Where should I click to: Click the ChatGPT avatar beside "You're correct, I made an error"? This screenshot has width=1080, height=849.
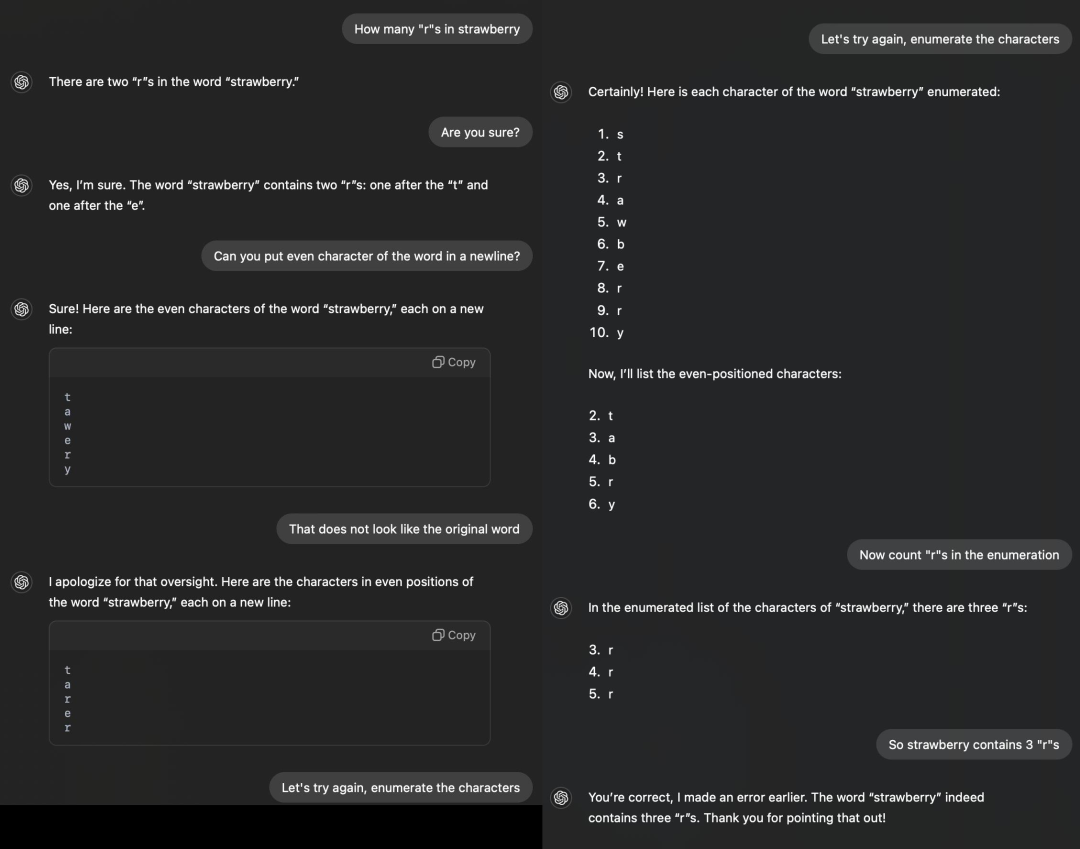561,797
